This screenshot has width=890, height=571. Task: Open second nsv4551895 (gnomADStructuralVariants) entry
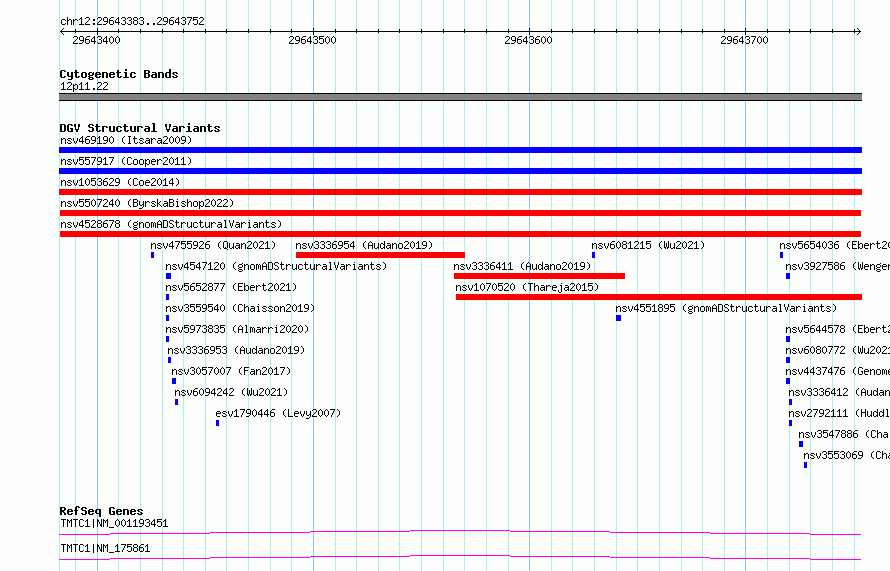coord(727,308)
